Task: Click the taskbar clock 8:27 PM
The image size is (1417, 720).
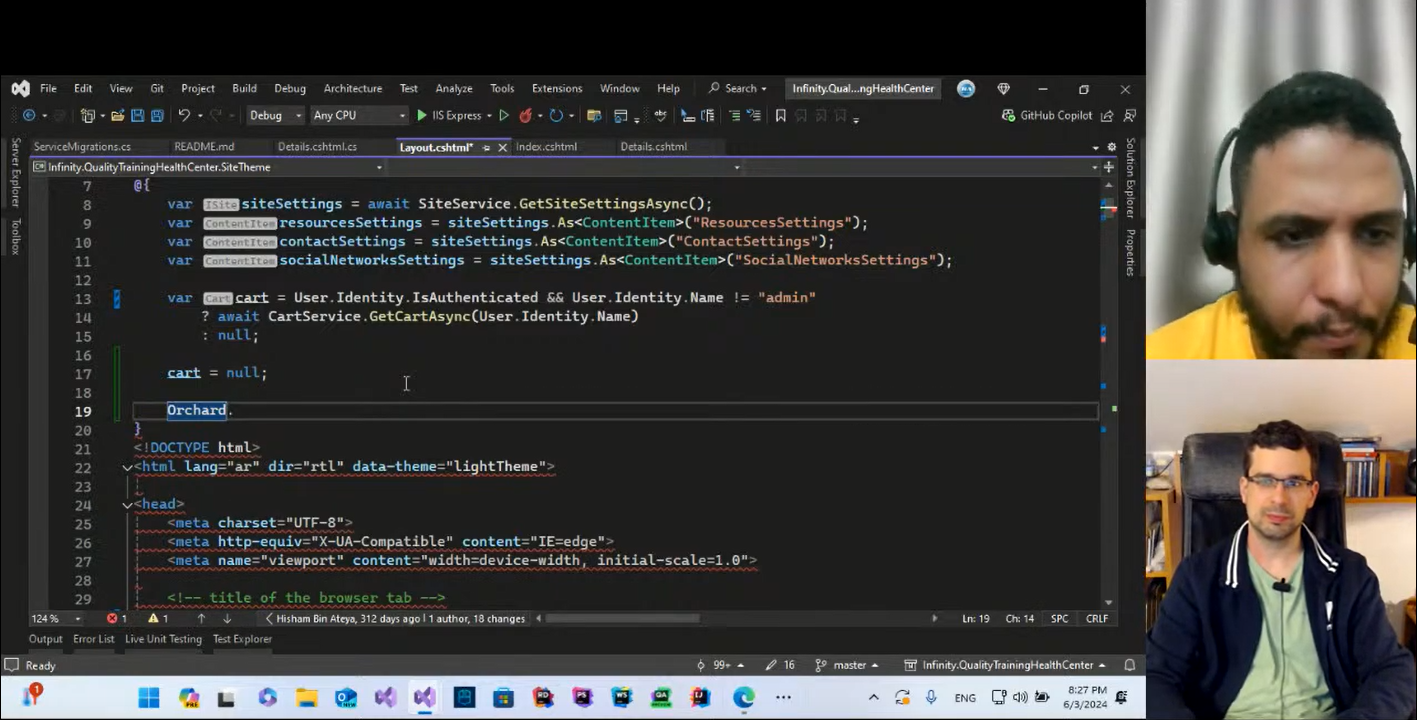Action: click(1087, 697)
